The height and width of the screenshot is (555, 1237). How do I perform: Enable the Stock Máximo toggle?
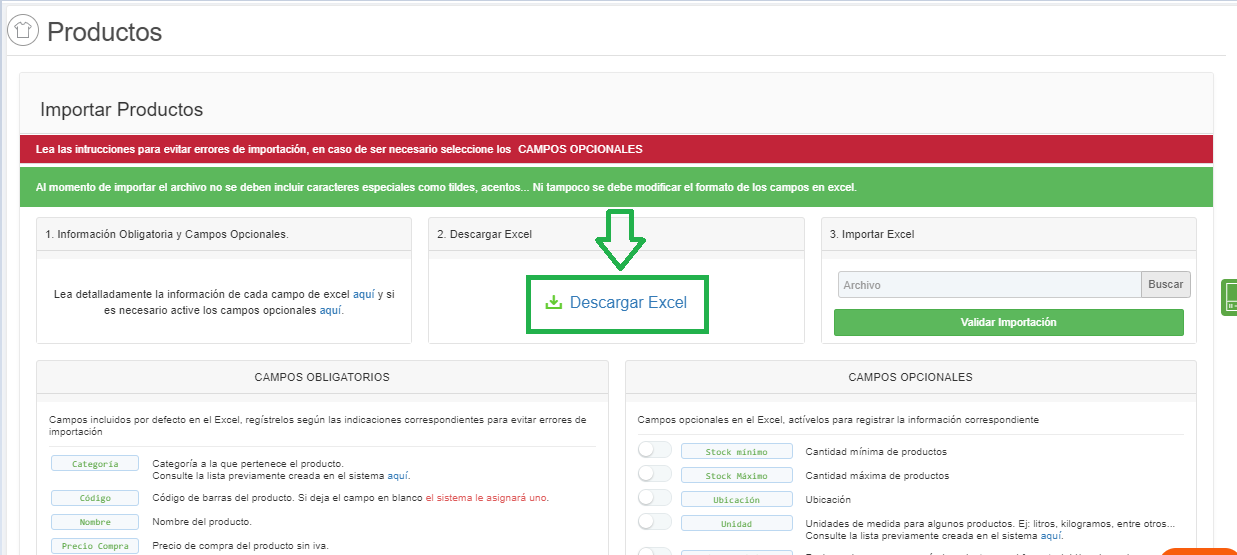[x=655, y=474]
